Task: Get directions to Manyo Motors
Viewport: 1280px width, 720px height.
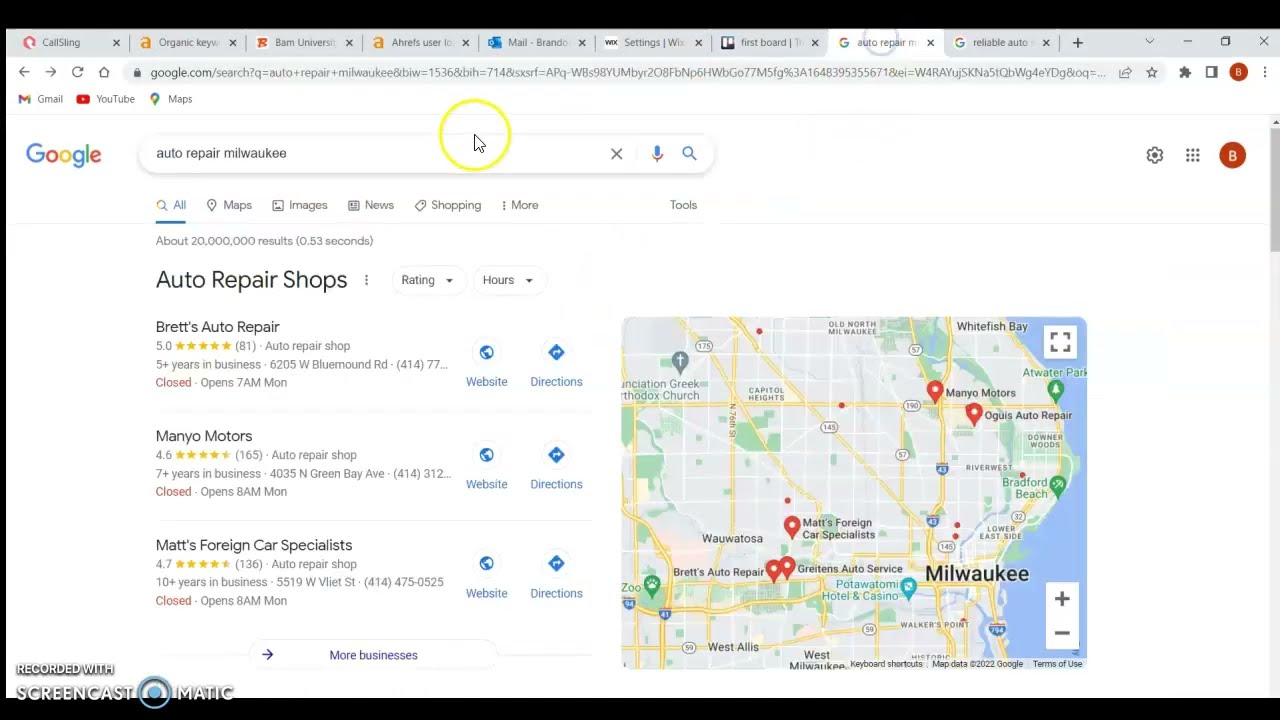Action: tap(556, 455)
